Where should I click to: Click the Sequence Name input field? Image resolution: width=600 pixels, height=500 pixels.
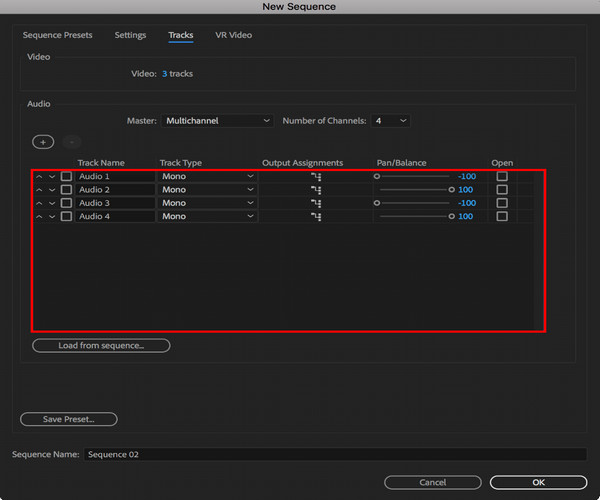[x=335, y=454]
